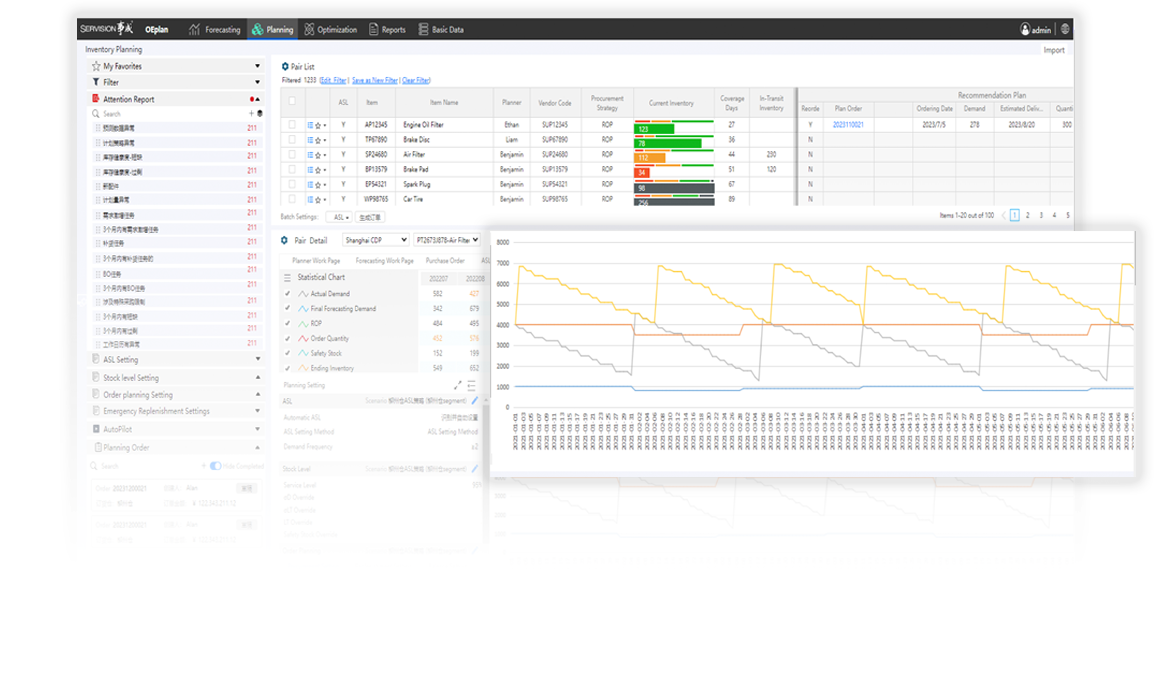Check the select-all checkbox in Pair List header
Image resolution: width=1154 pixels, height=691 pixels.
click(x=292, y=101)
